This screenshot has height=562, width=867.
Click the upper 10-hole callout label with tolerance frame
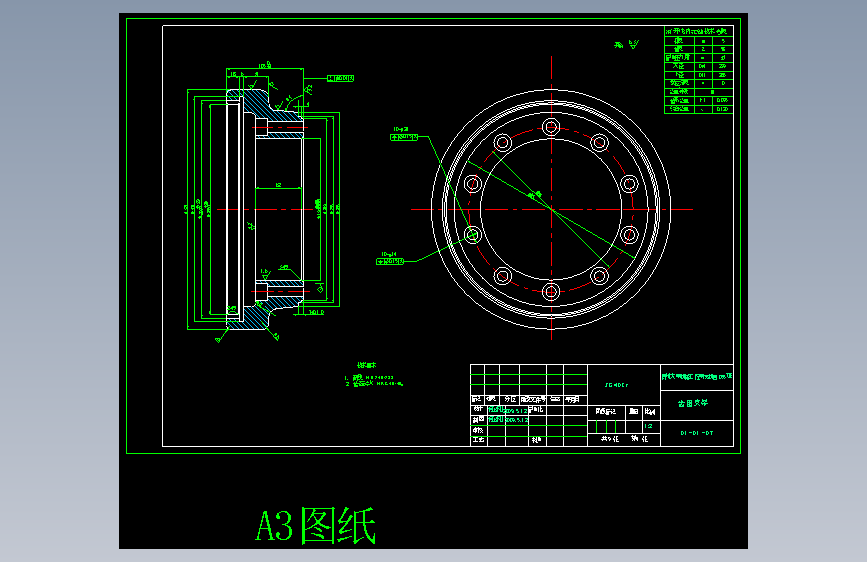click(x=404, y=134)
